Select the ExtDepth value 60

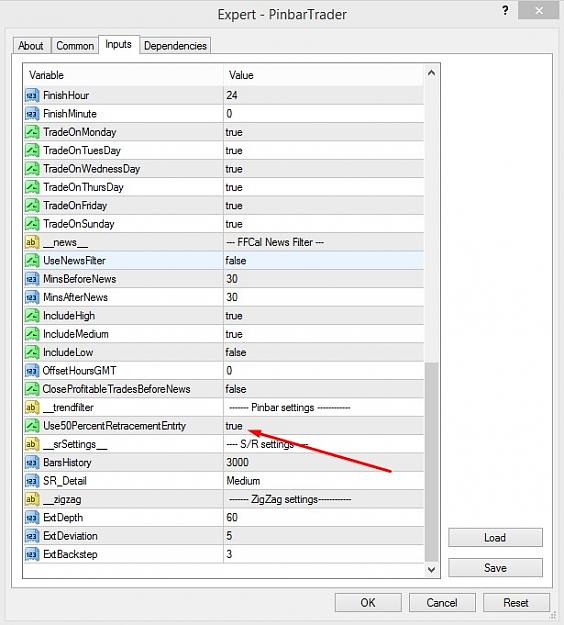(232, 517)
